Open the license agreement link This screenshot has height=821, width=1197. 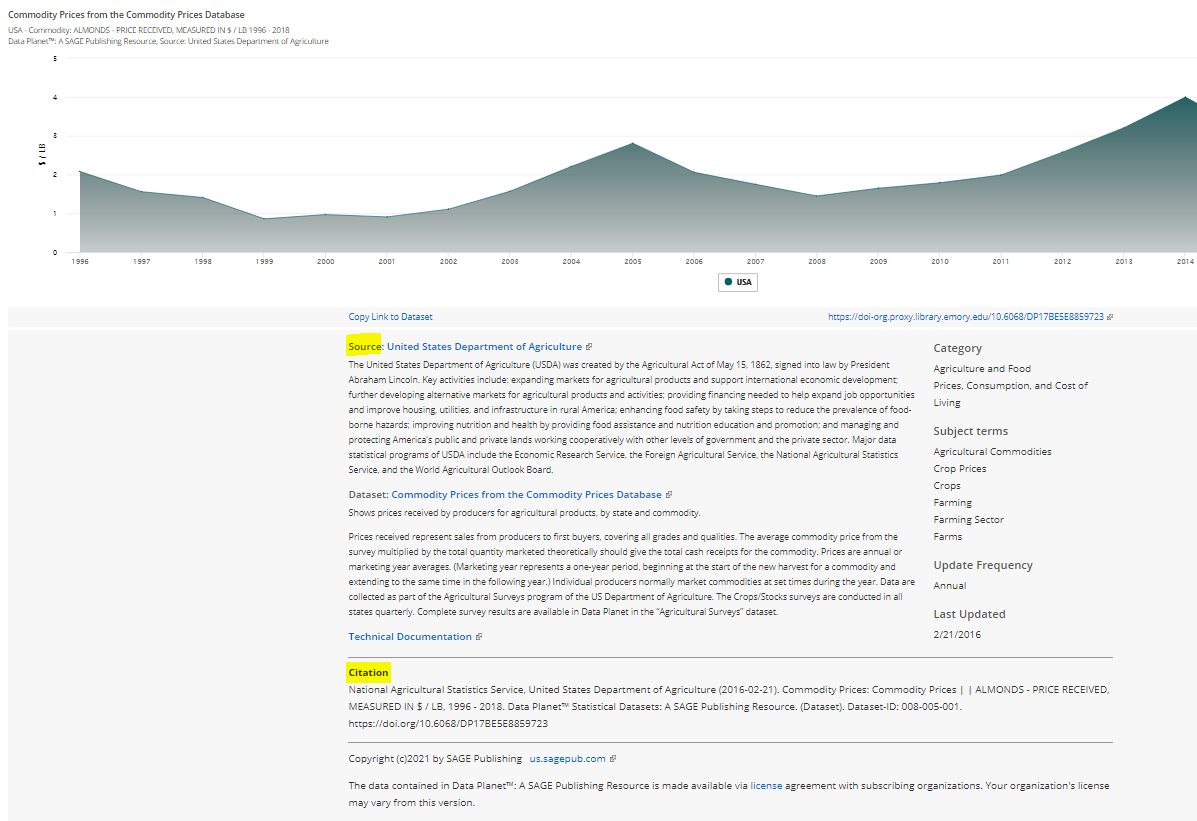coord(766,786)
